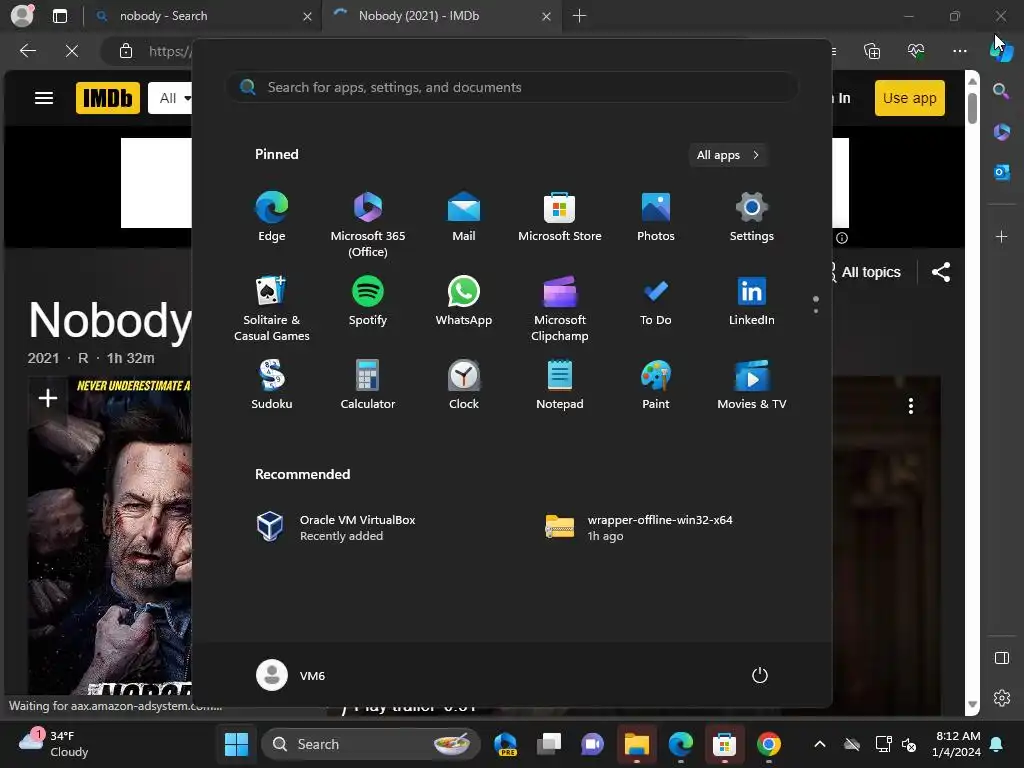This screenshot has width=1024, height=768.
Task: Add Nobody poster to watchlist
Action: pos(48,398)
